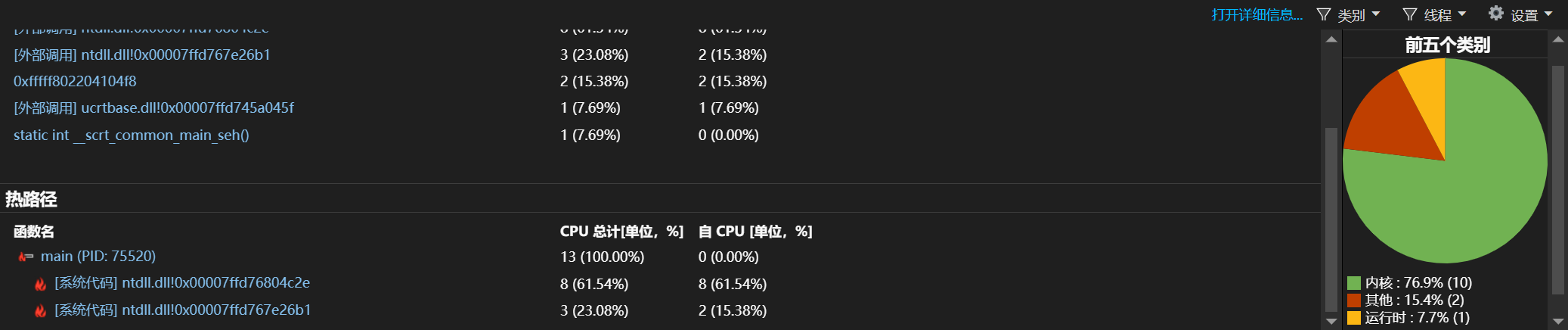
Task: Open static int __scrt_common_main_seh() function link
Action: click(x=131, y=135)
